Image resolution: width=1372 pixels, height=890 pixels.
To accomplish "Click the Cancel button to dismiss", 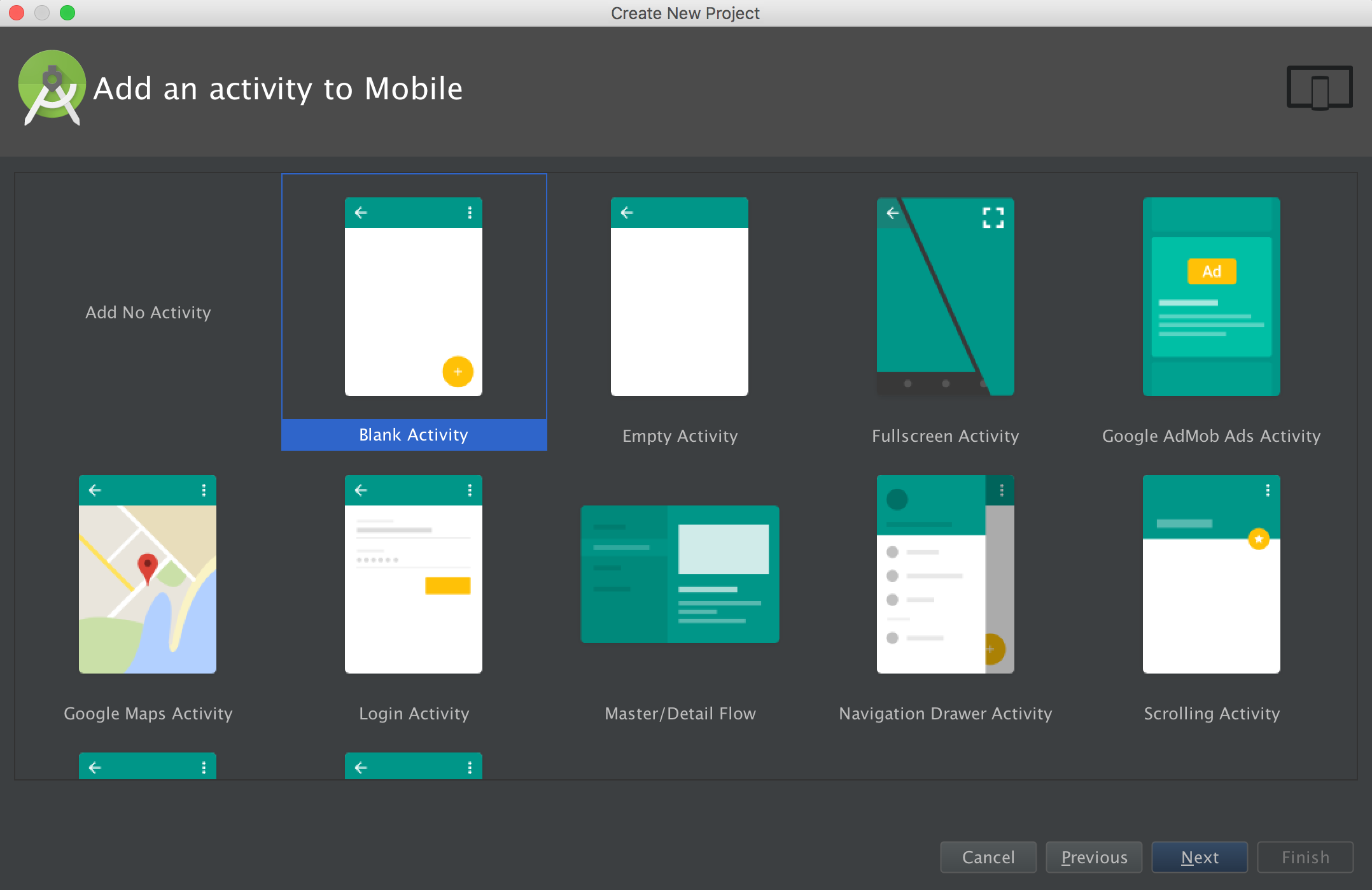I will pyautogui.click(x=990, y=858).
